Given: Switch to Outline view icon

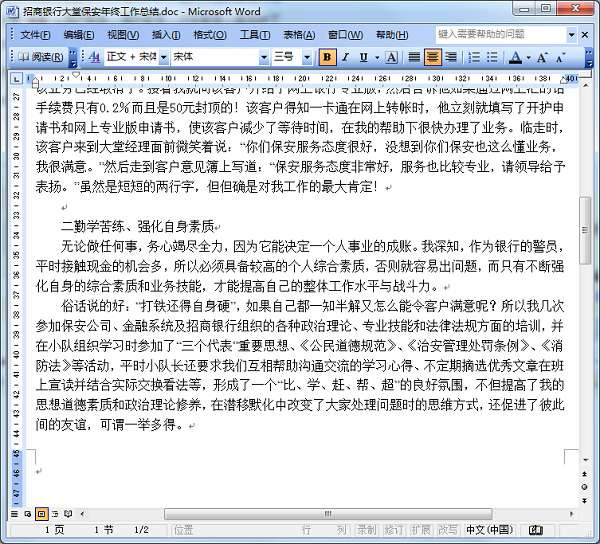Looking at the screenshot, I should [55, 514].
